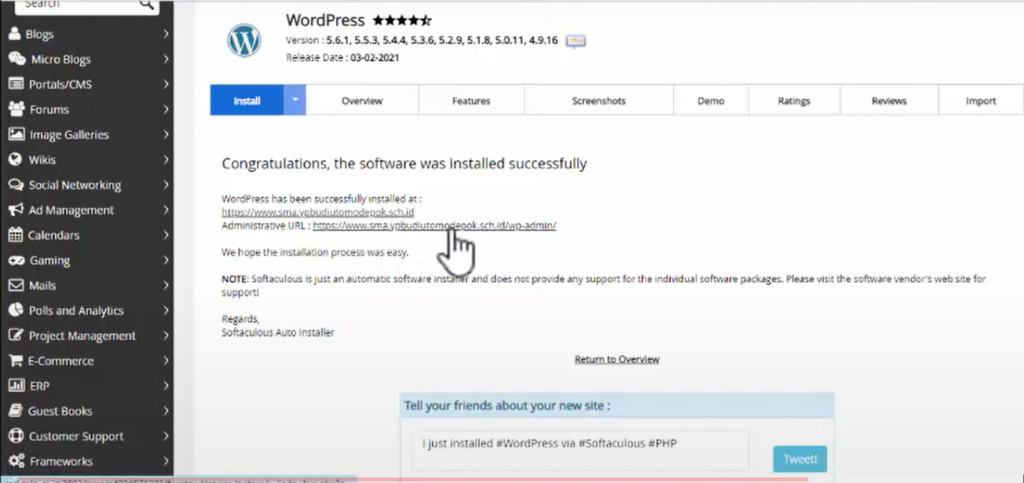Screen dimensions: 1024x483
Task: Switch to the Features tab
Action: pos(471,101)
